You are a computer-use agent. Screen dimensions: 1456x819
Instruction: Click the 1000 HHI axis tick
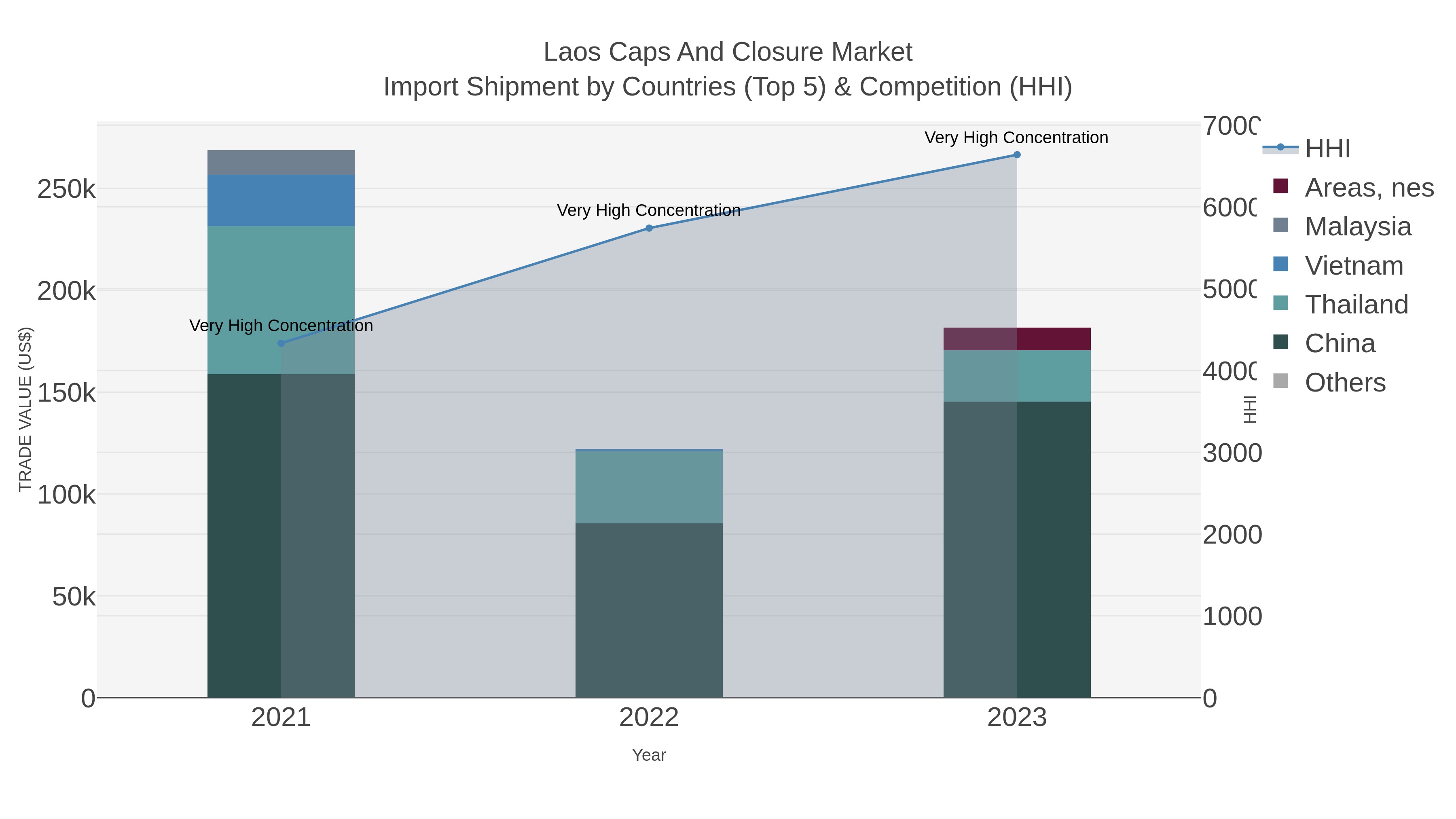[x=1232, y=616]
